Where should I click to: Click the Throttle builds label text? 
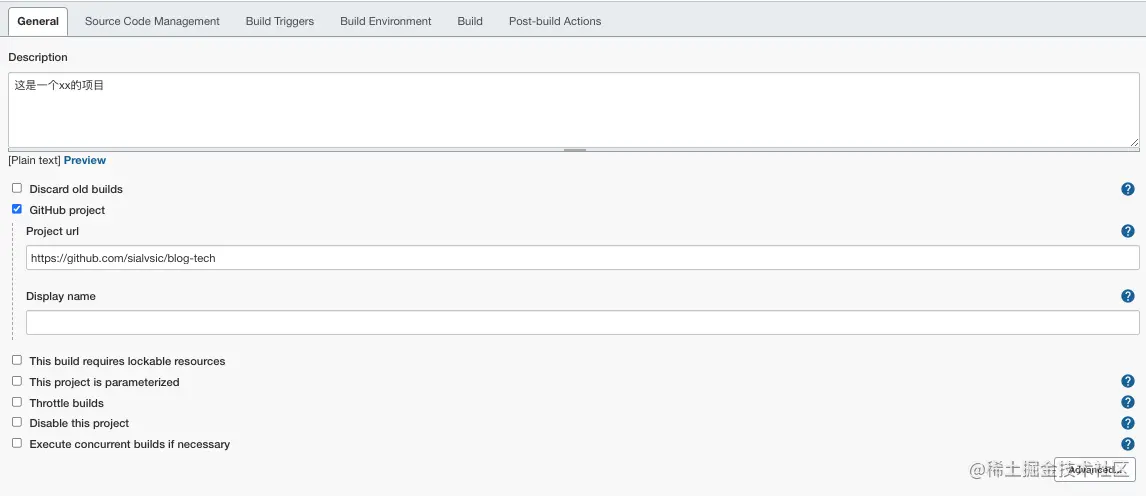coord(67,403)
